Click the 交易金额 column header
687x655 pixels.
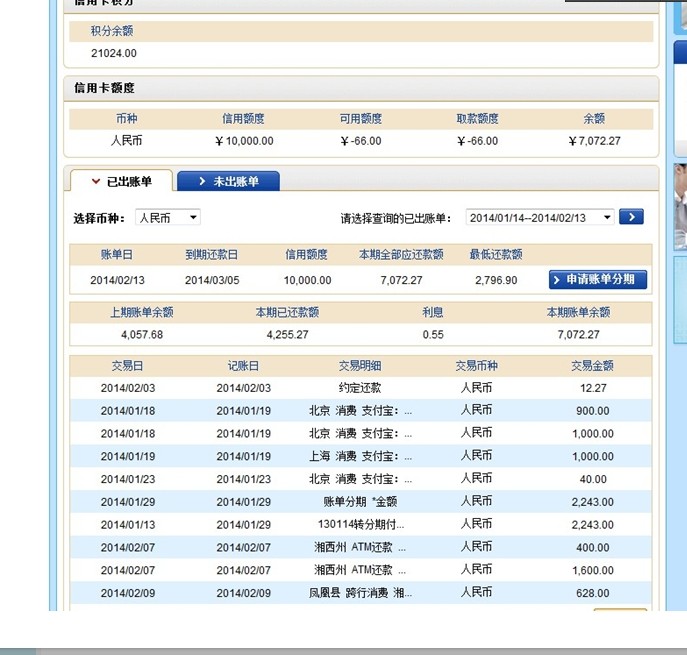click(x=592, y=365)
